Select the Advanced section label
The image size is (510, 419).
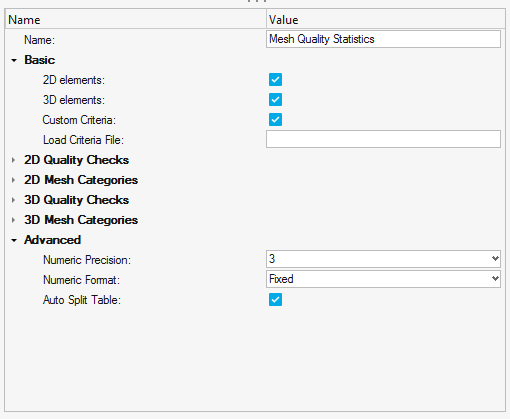tap(52, 240)
